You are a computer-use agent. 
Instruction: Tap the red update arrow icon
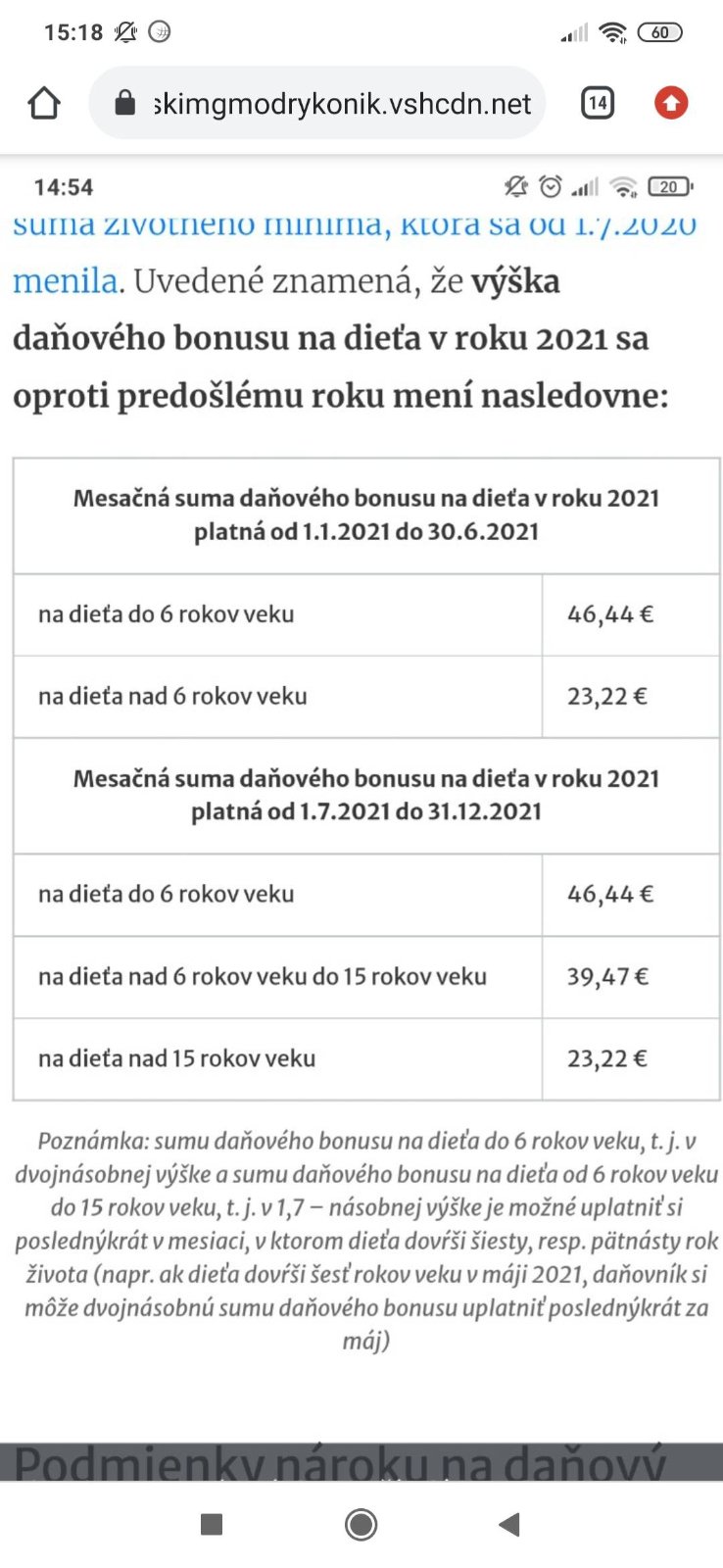671,103
